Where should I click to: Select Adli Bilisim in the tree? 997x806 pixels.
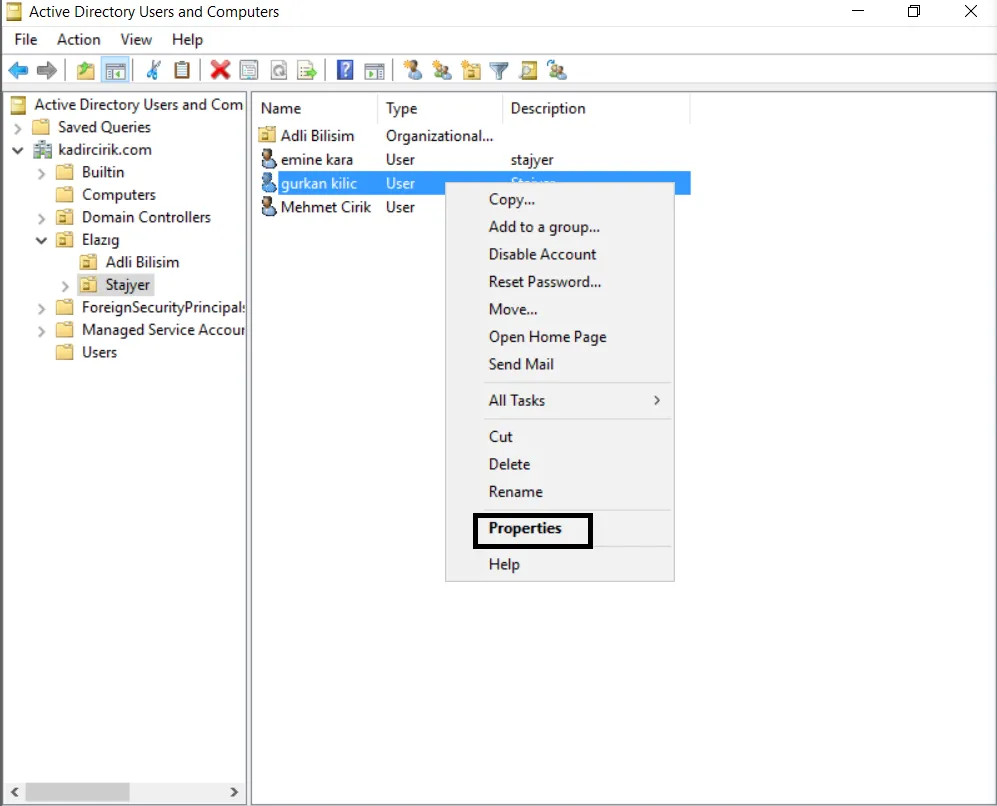[x=142, y=263]
